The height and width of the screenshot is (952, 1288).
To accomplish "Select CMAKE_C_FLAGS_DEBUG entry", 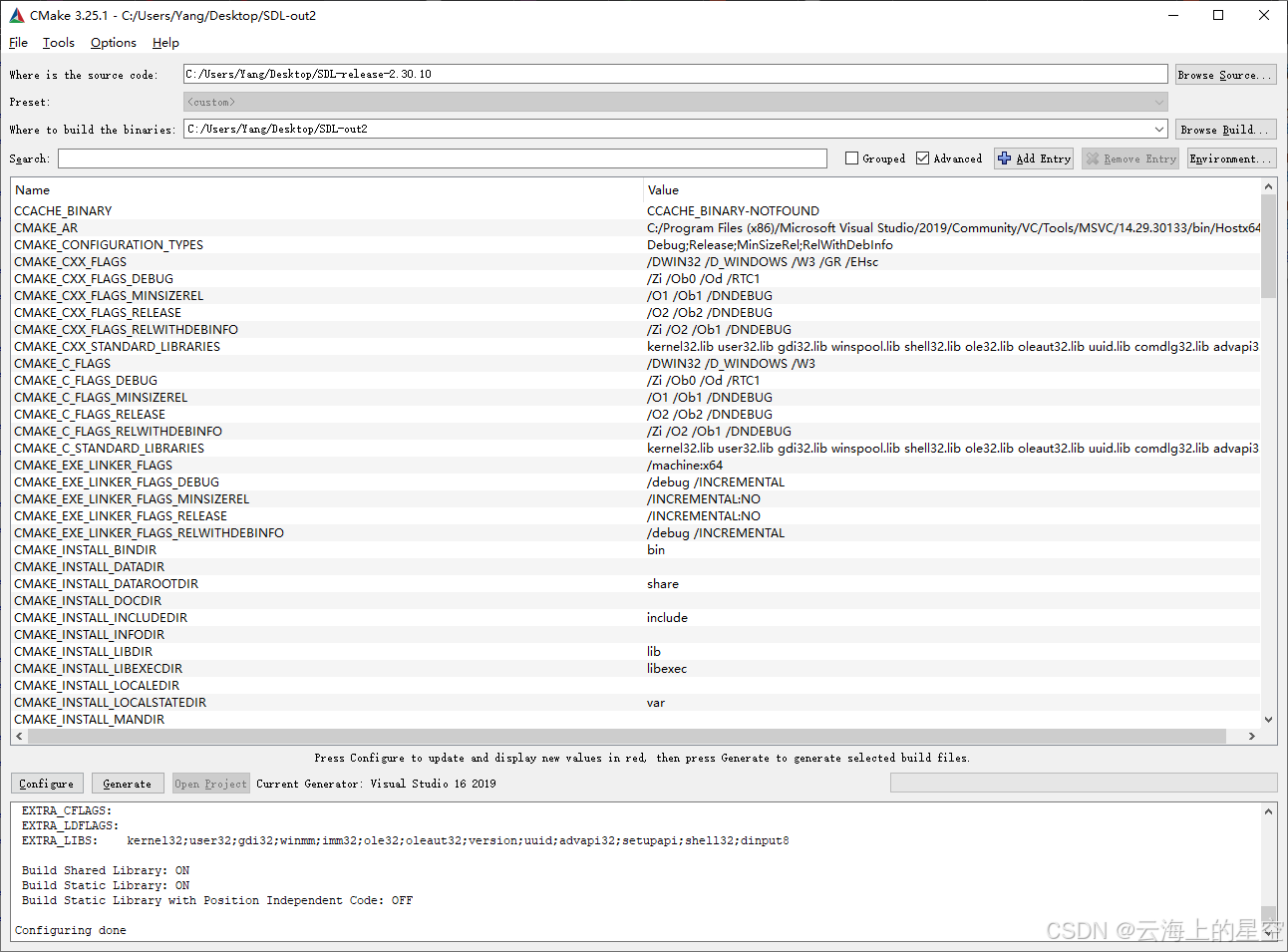I will tap(86, 380).
